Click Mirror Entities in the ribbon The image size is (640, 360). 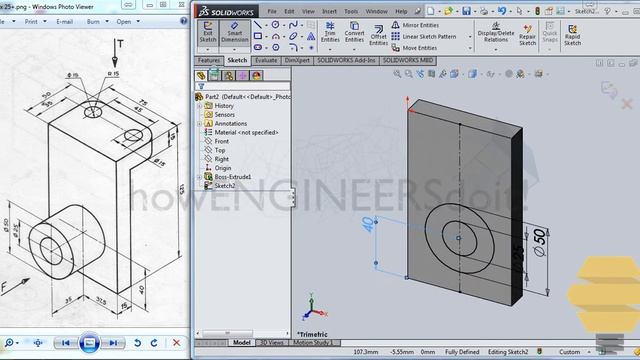[415, 25]
